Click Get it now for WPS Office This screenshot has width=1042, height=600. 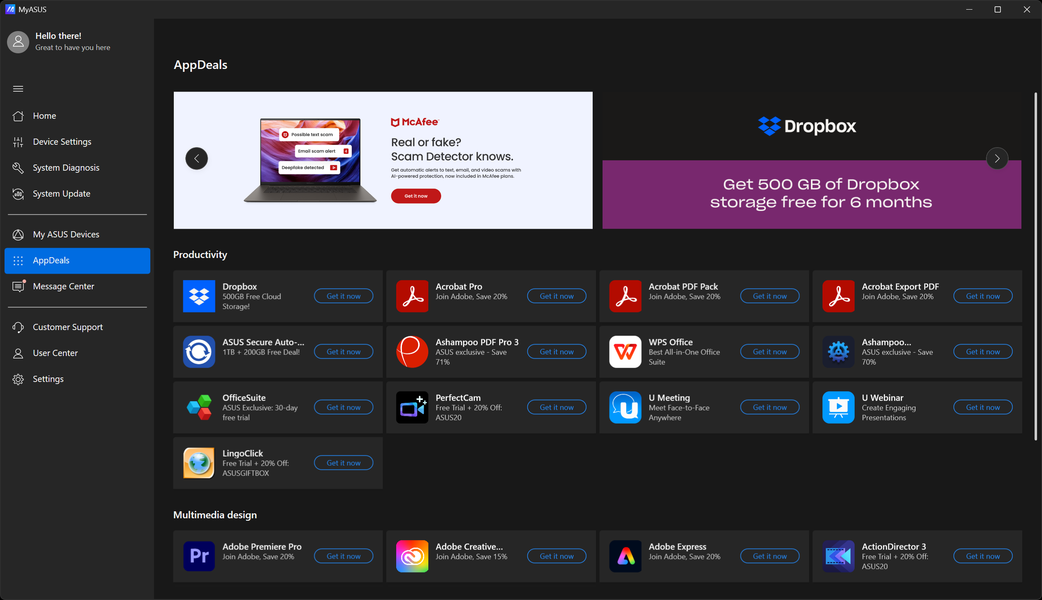(770, 351)
